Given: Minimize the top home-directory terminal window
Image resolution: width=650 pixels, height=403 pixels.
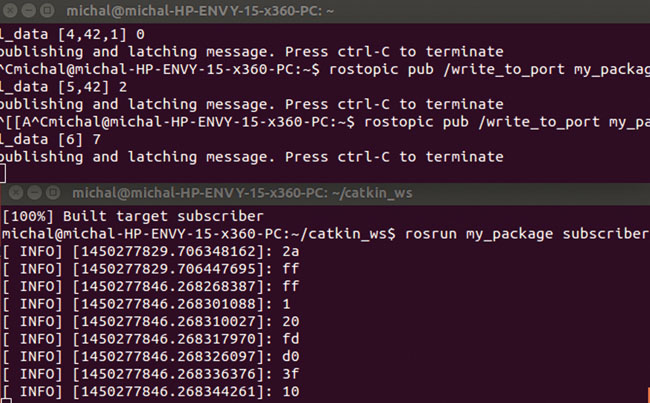Looking at the screenshot, I should pos(28,10).
